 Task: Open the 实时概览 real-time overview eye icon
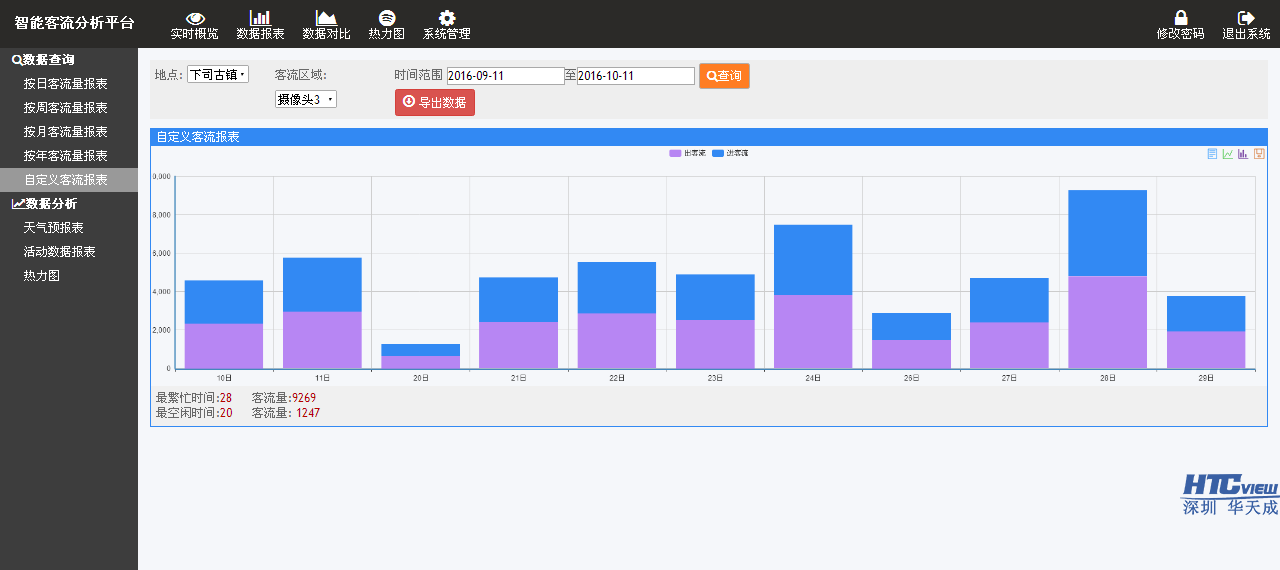coord(195,18)
